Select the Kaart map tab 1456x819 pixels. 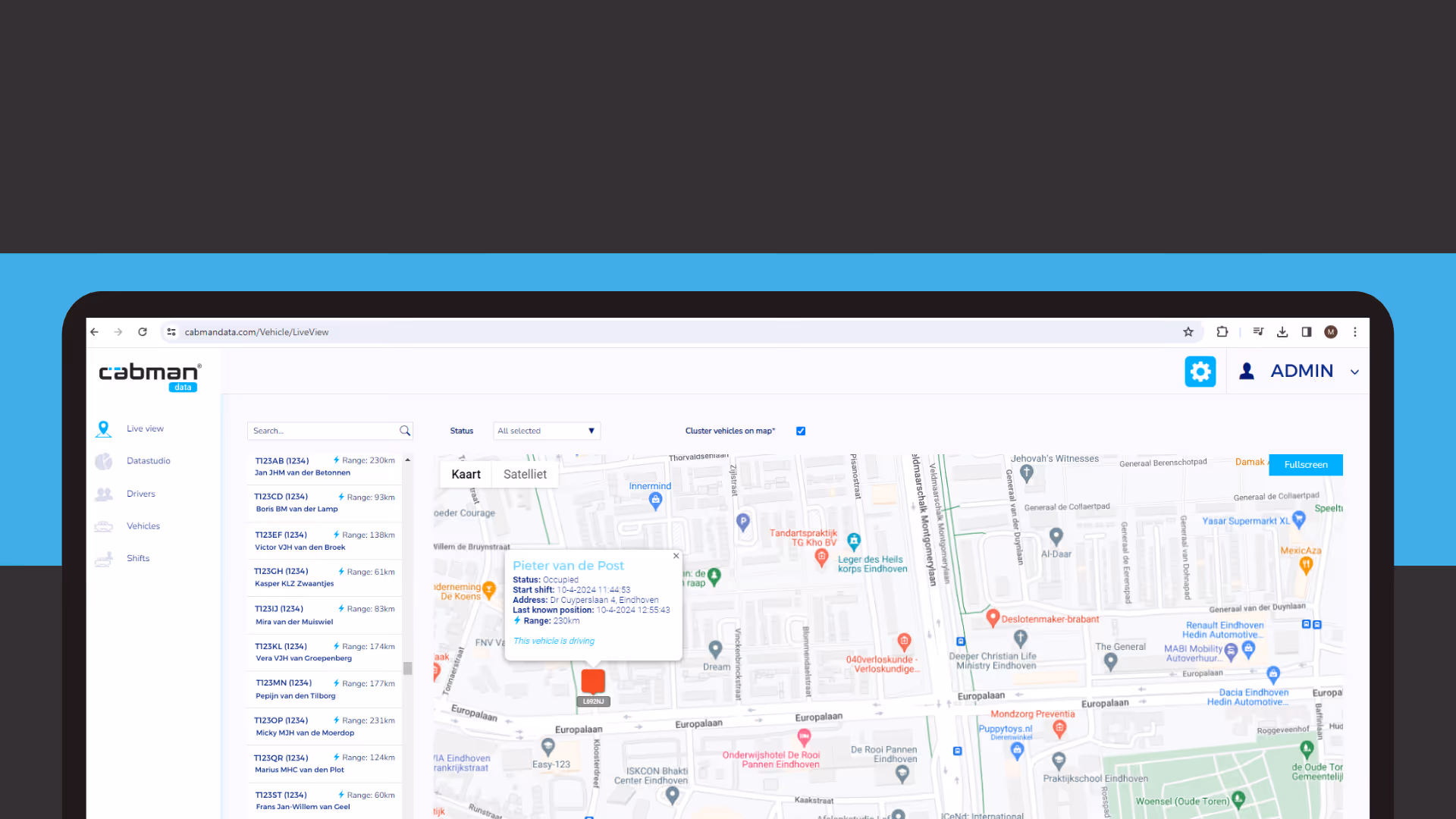[466, 474]
